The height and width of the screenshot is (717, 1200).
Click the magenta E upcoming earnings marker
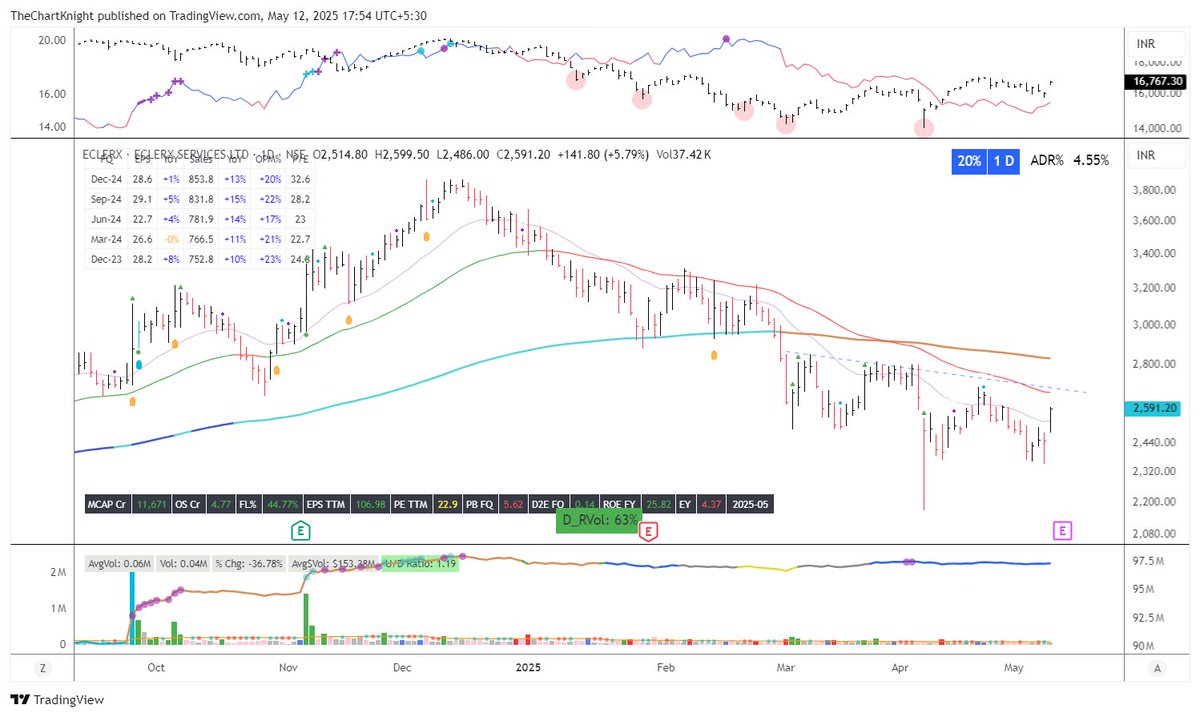pyautogui.click(x=1063, y=530)
